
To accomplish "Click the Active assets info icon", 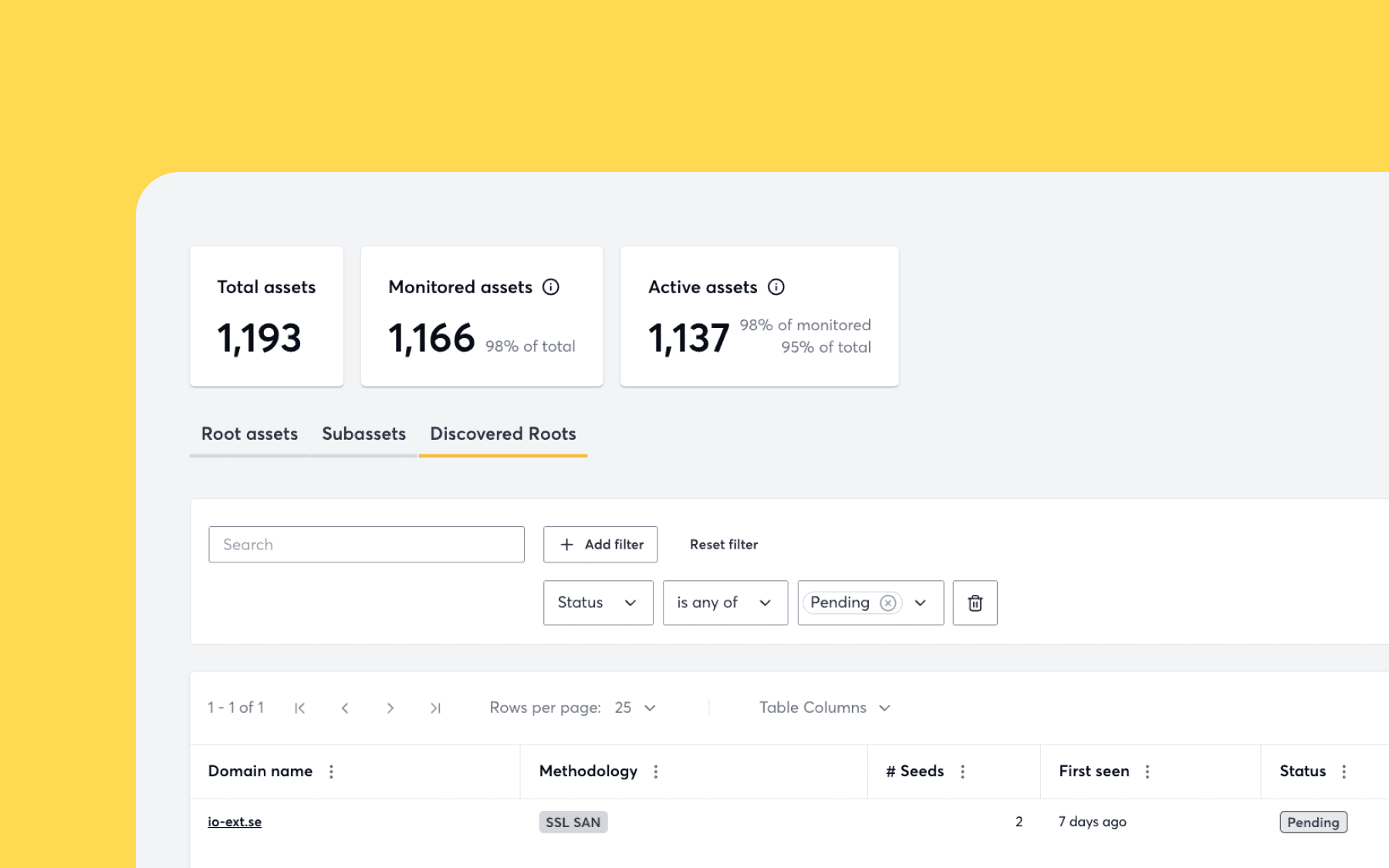I will coord(776,287).
